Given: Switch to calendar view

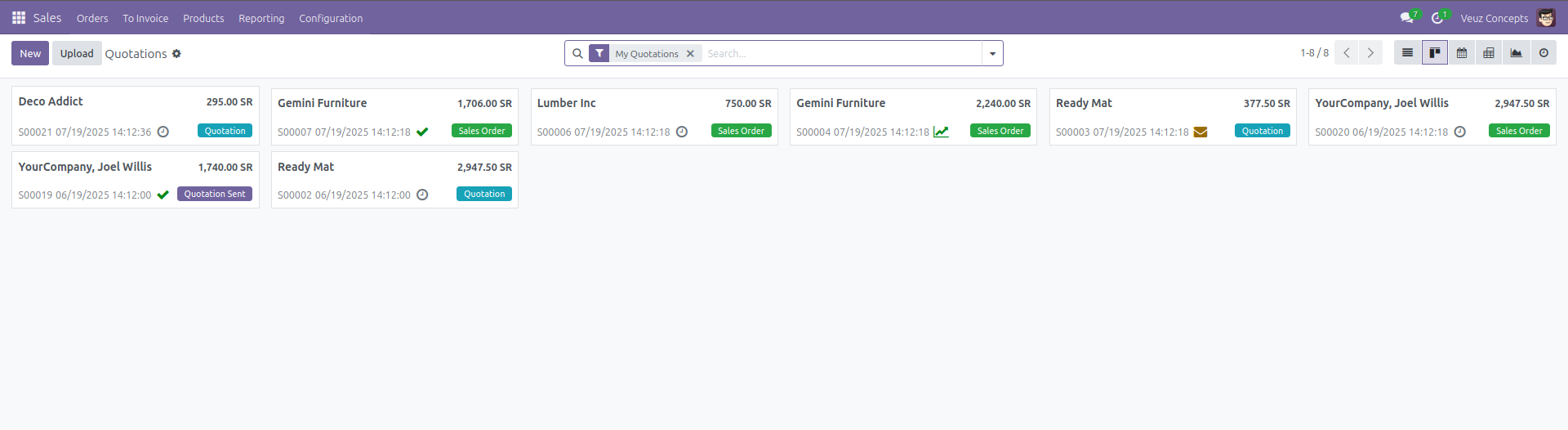Looking at the screenshot, I should point(1462,53).
